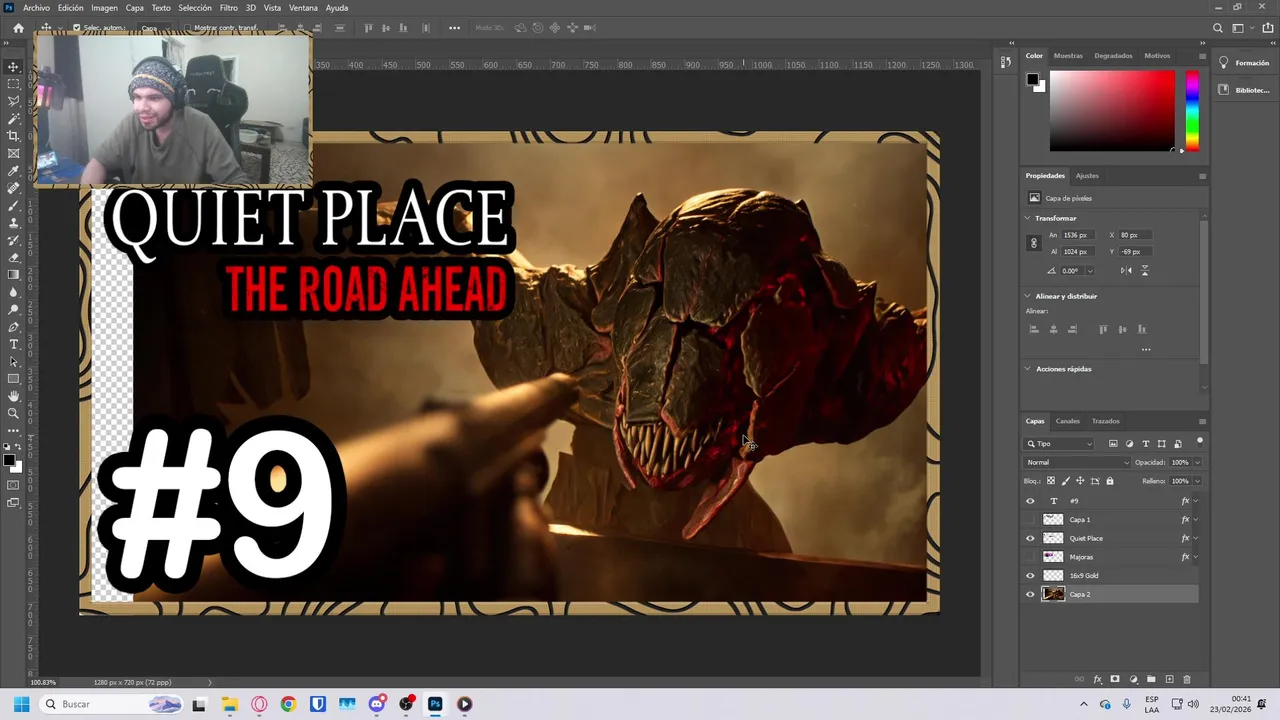Select the Brush tool

[13, 205]
